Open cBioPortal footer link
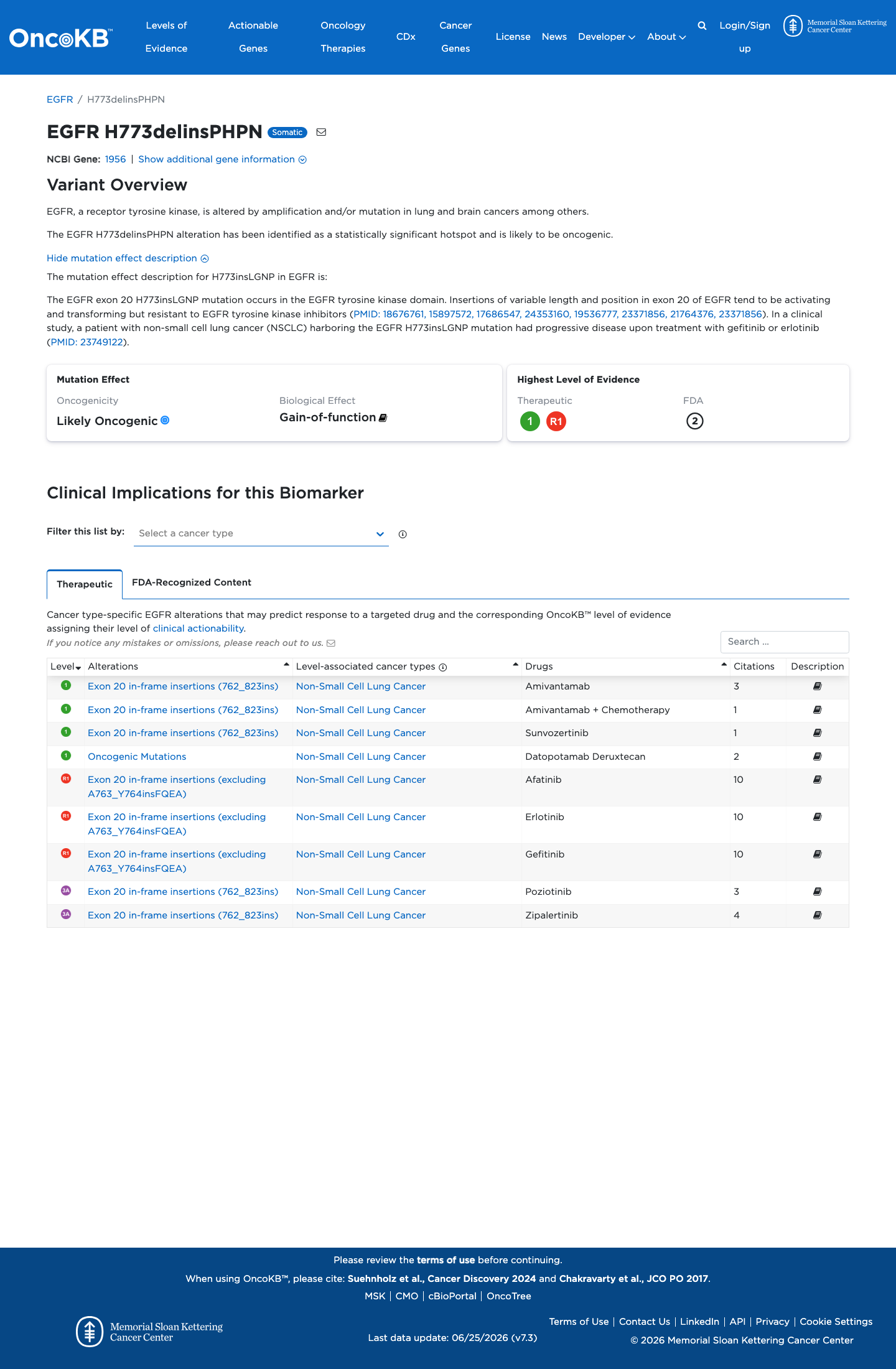The image size is (896, 1369). [452, 1296]
